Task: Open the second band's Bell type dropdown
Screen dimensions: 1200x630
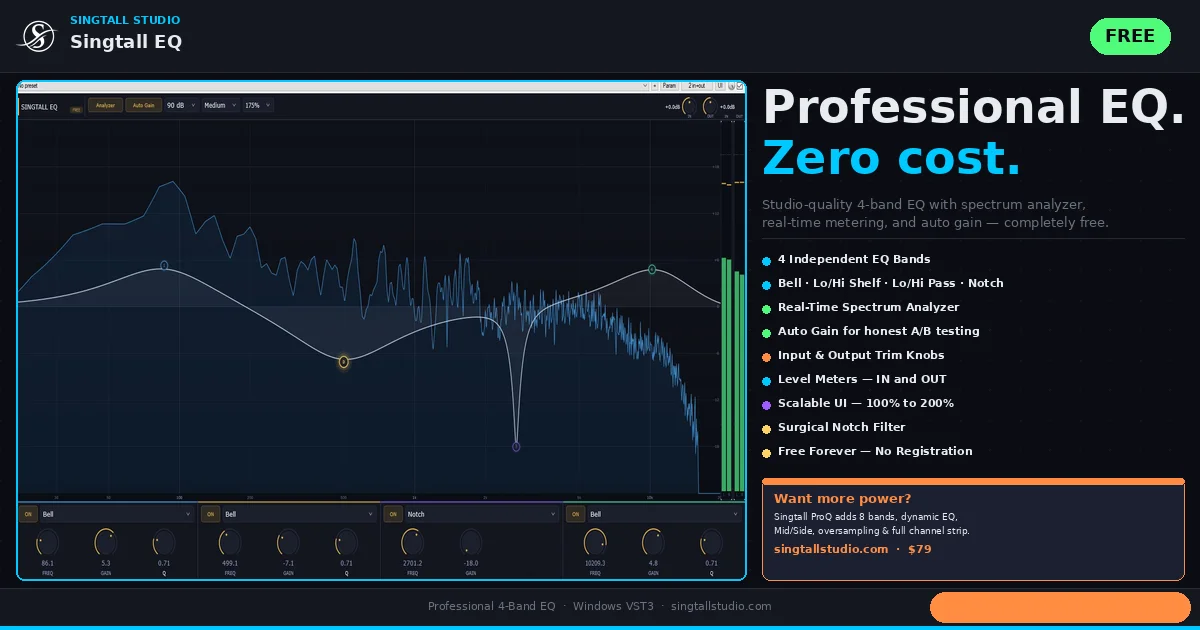Action: pos(298,514)
